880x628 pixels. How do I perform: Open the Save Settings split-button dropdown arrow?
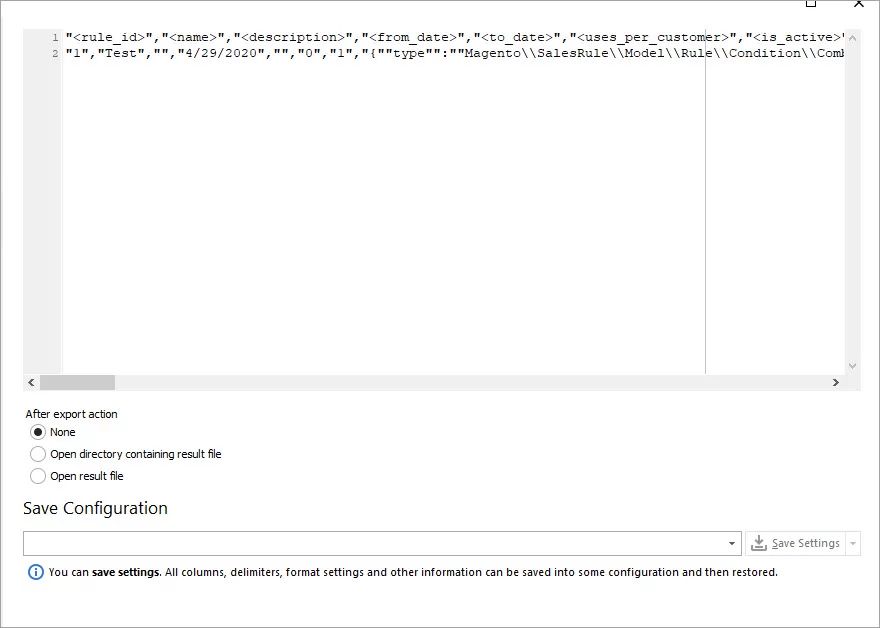click(x=853, y=543)
